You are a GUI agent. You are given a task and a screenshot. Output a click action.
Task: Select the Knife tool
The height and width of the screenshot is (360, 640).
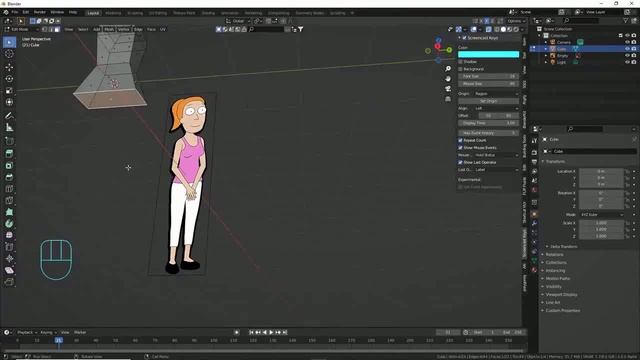(9, 200)
